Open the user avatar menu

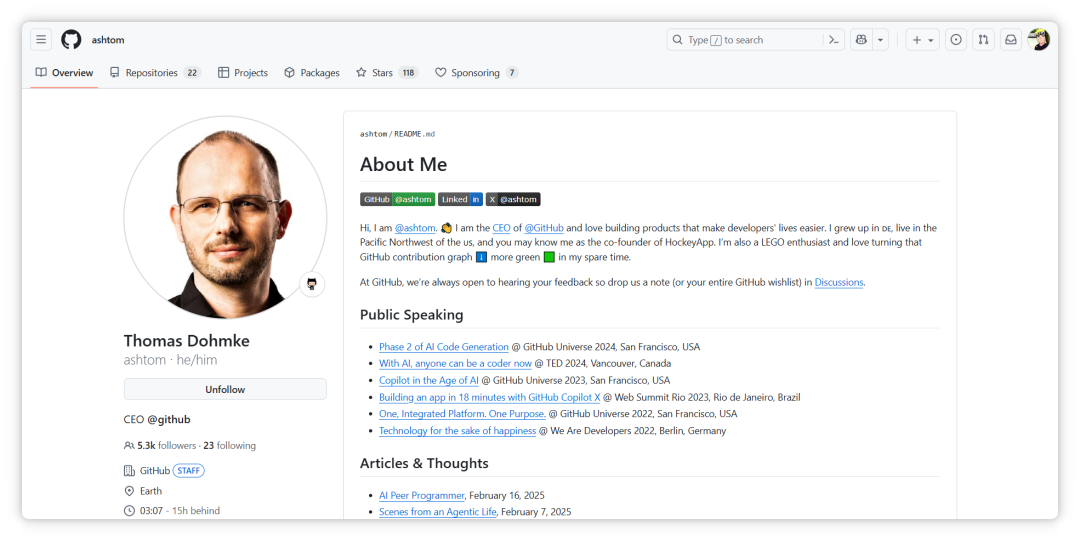1038,40
